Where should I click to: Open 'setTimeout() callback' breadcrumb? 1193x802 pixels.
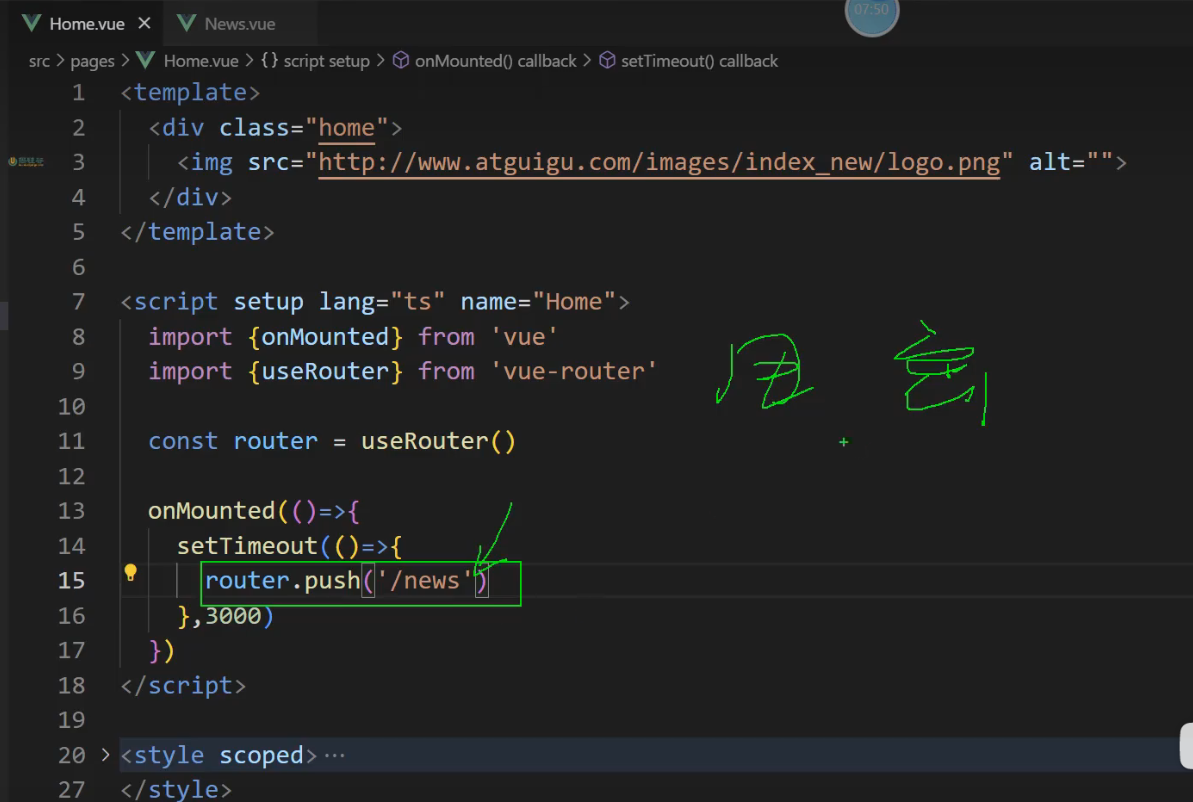coord(699,61)
